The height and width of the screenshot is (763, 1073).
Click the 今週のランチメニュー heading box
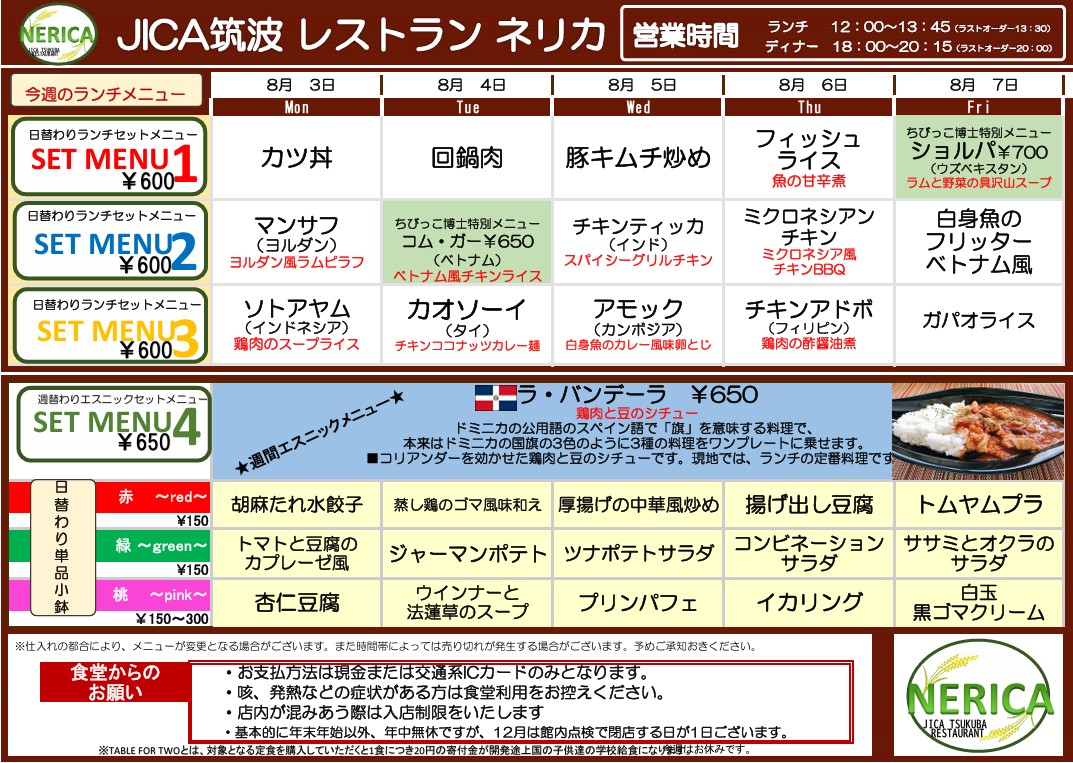(106, 91)
